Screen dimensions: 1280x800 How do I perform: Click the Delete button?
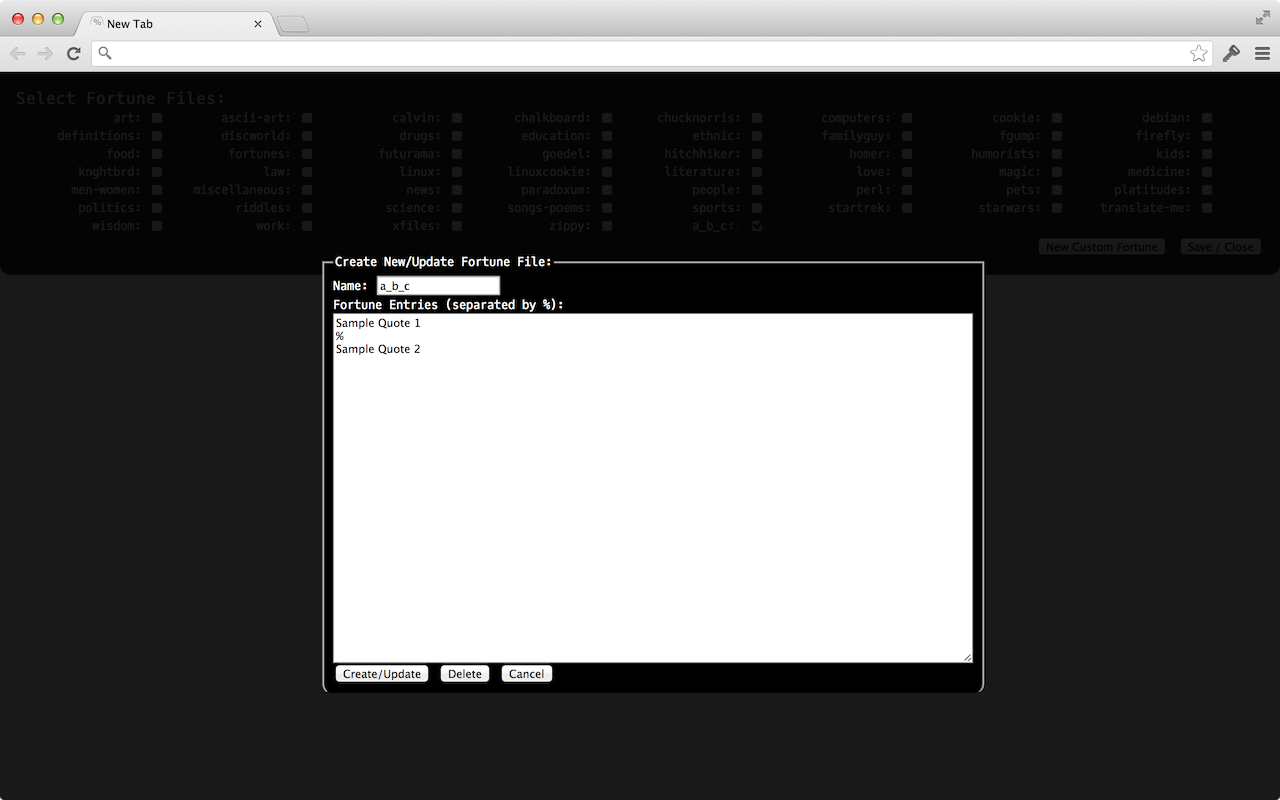(x=465, y=674)
